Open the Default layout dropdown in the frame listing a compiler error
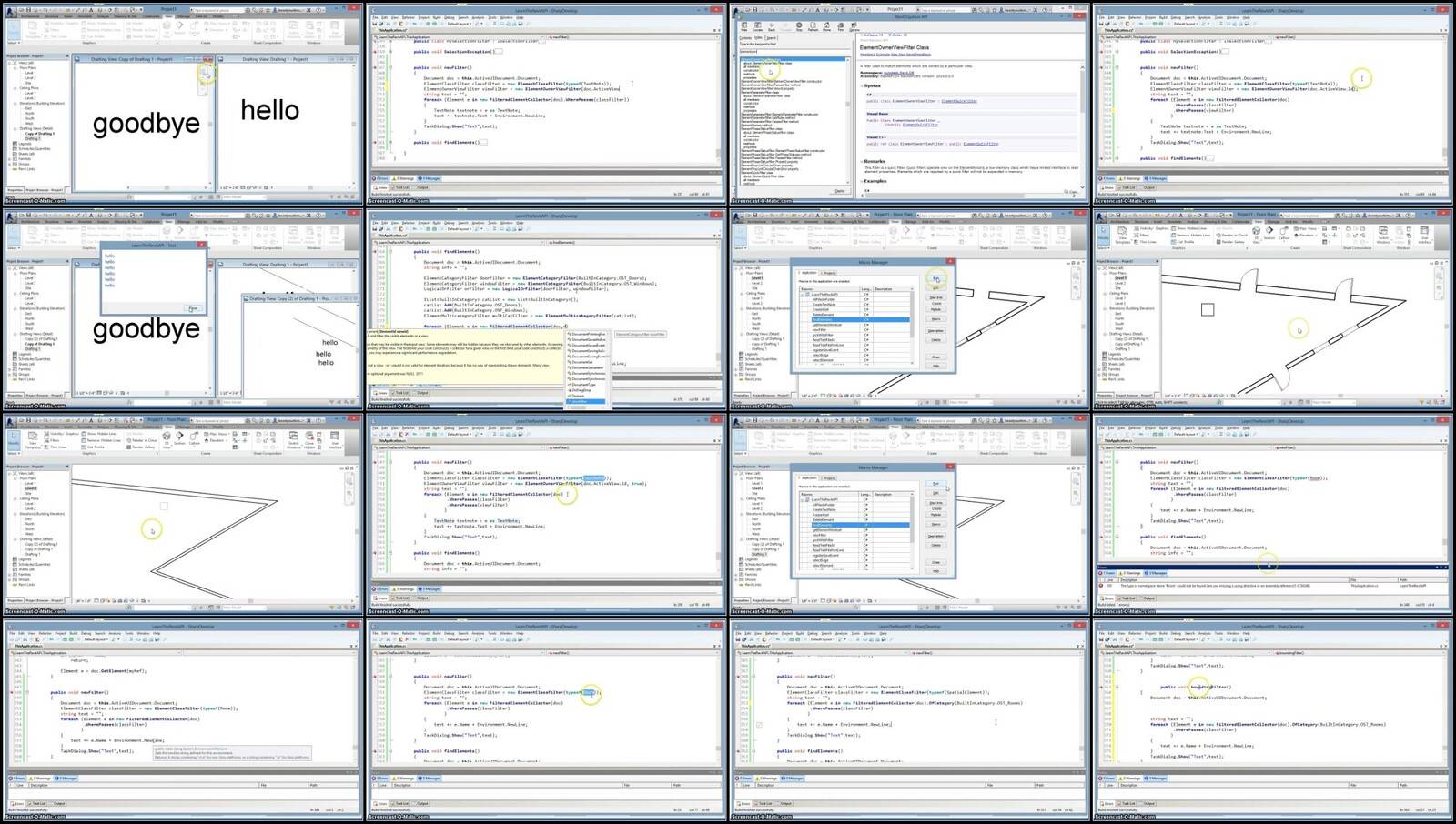Viewport: 1456px width, 824px height. point(1186,434)
